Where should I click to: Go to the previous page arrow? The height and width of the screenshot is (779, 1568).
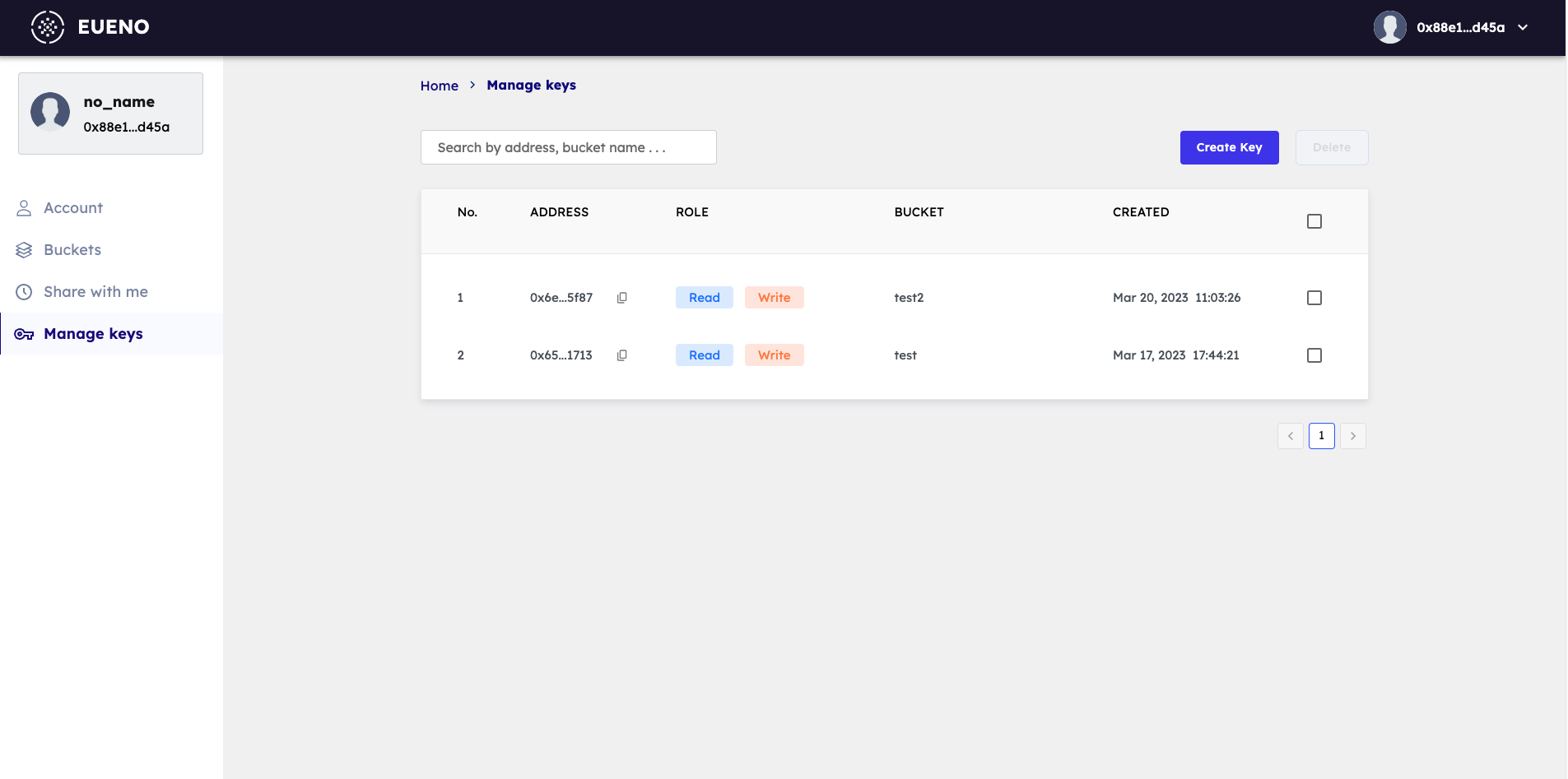click(x=1291, y=436)
